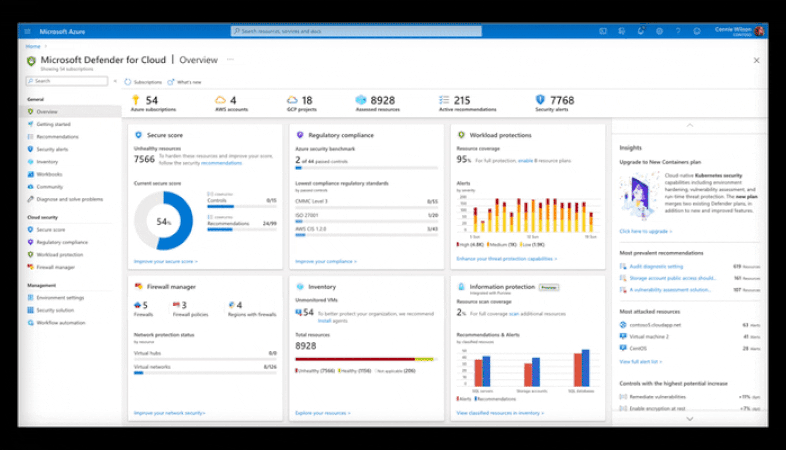Viewport: 786px width, 450px height.
Task: Click the AWS accounts cloud icon
Action: [220, 100]
